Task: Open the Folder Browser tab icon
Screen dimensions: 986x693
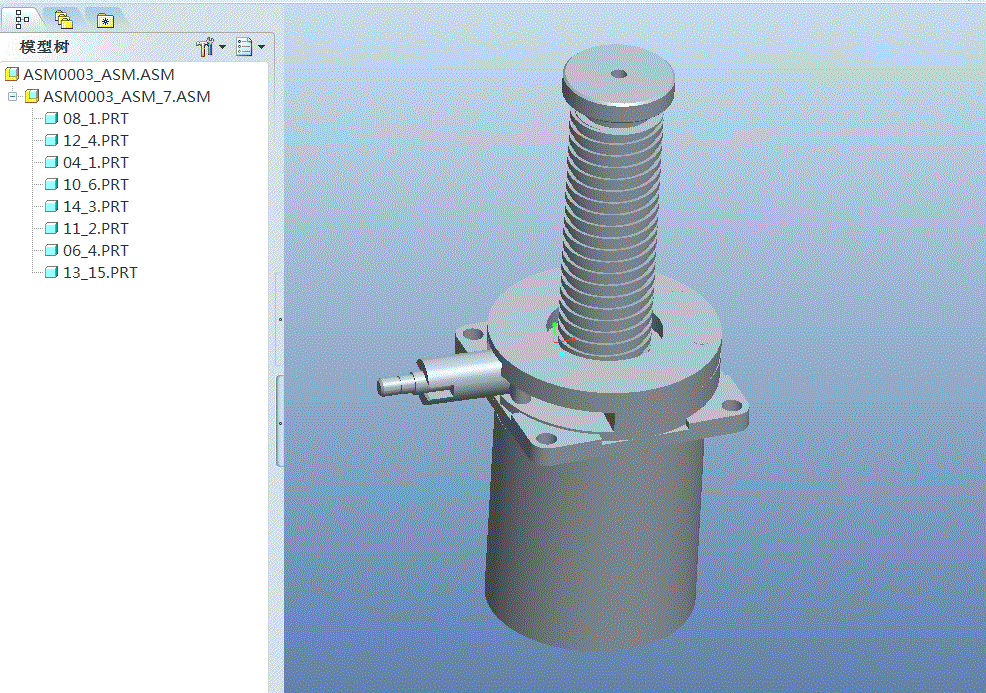Action: tap(64, 20)
